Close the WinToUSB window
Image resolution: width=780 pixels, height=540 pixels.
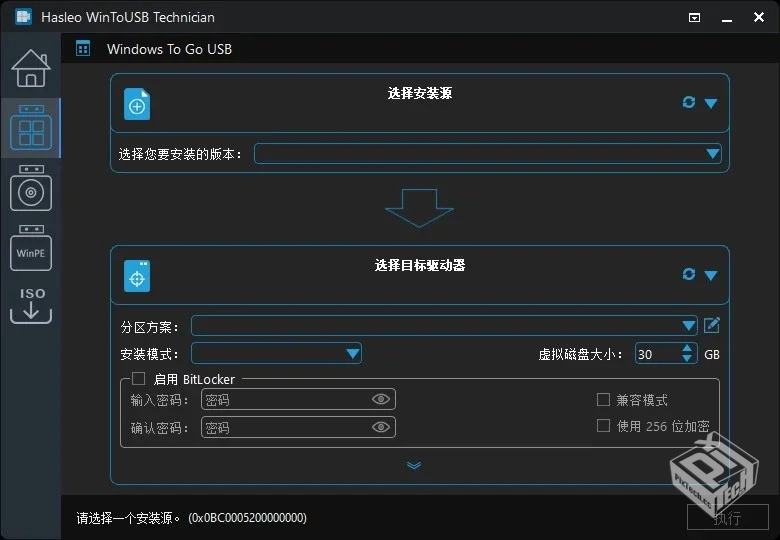click(759, 17)
